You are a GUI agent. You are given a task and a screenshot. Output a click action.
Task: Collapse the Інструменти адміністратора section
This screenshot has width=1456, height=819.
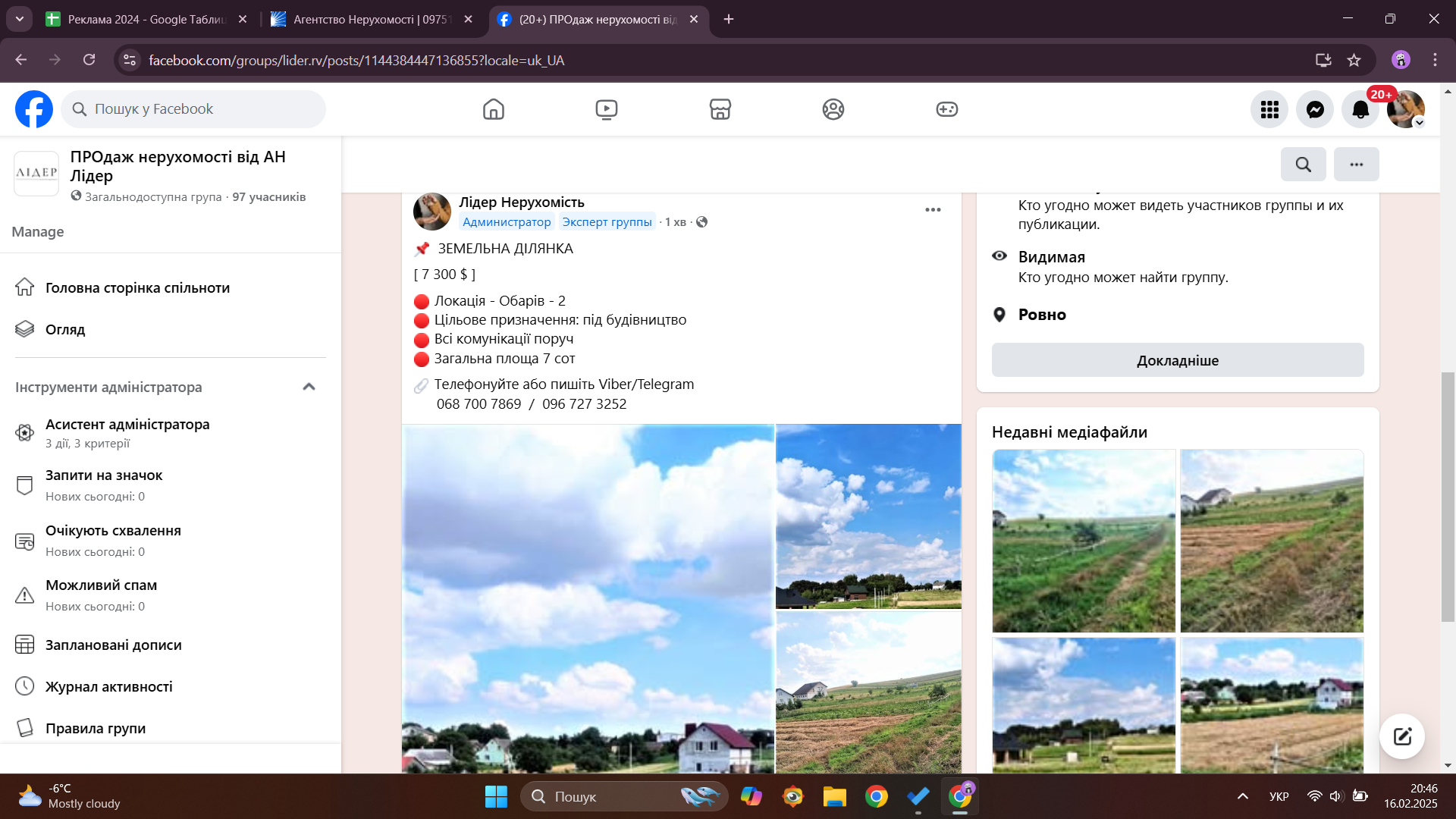point(309,387)
